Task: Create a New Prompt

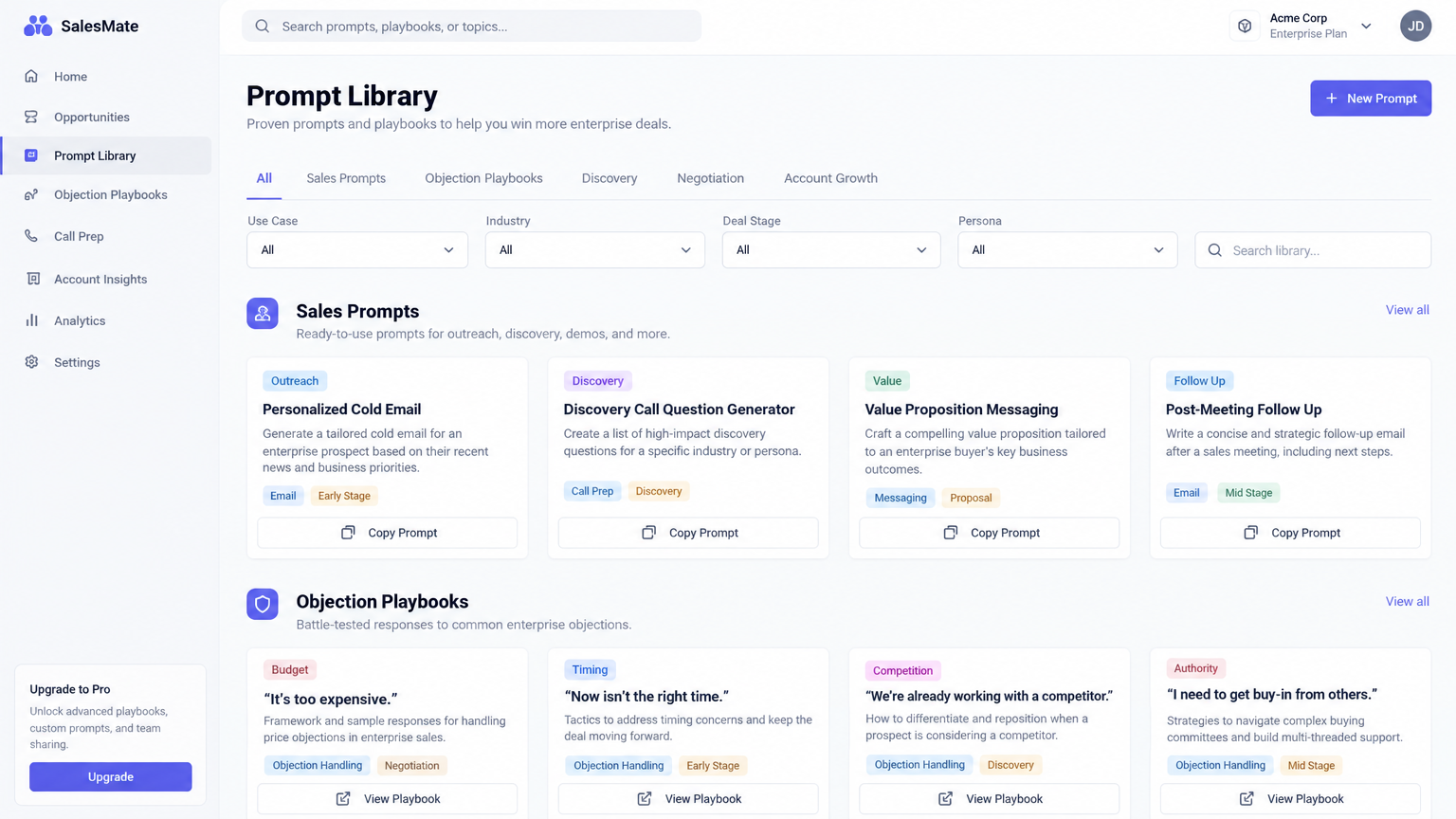Action: 1371,99
